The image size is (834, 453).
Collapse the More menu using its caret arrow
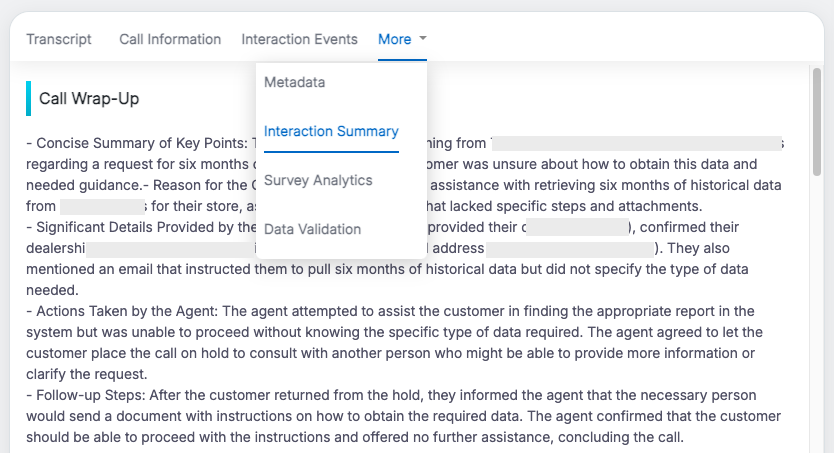coord(424,39)
